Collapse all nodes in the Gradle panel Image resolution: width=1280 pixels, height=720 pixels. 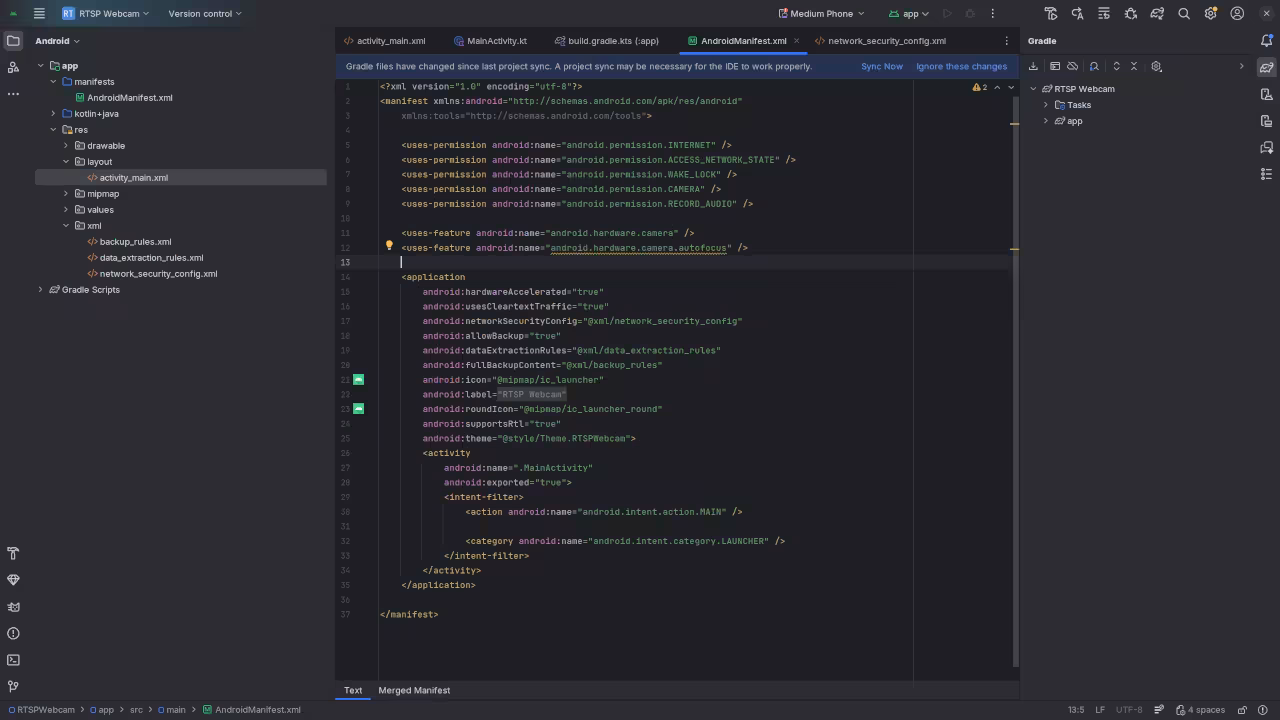(1133, 66)
